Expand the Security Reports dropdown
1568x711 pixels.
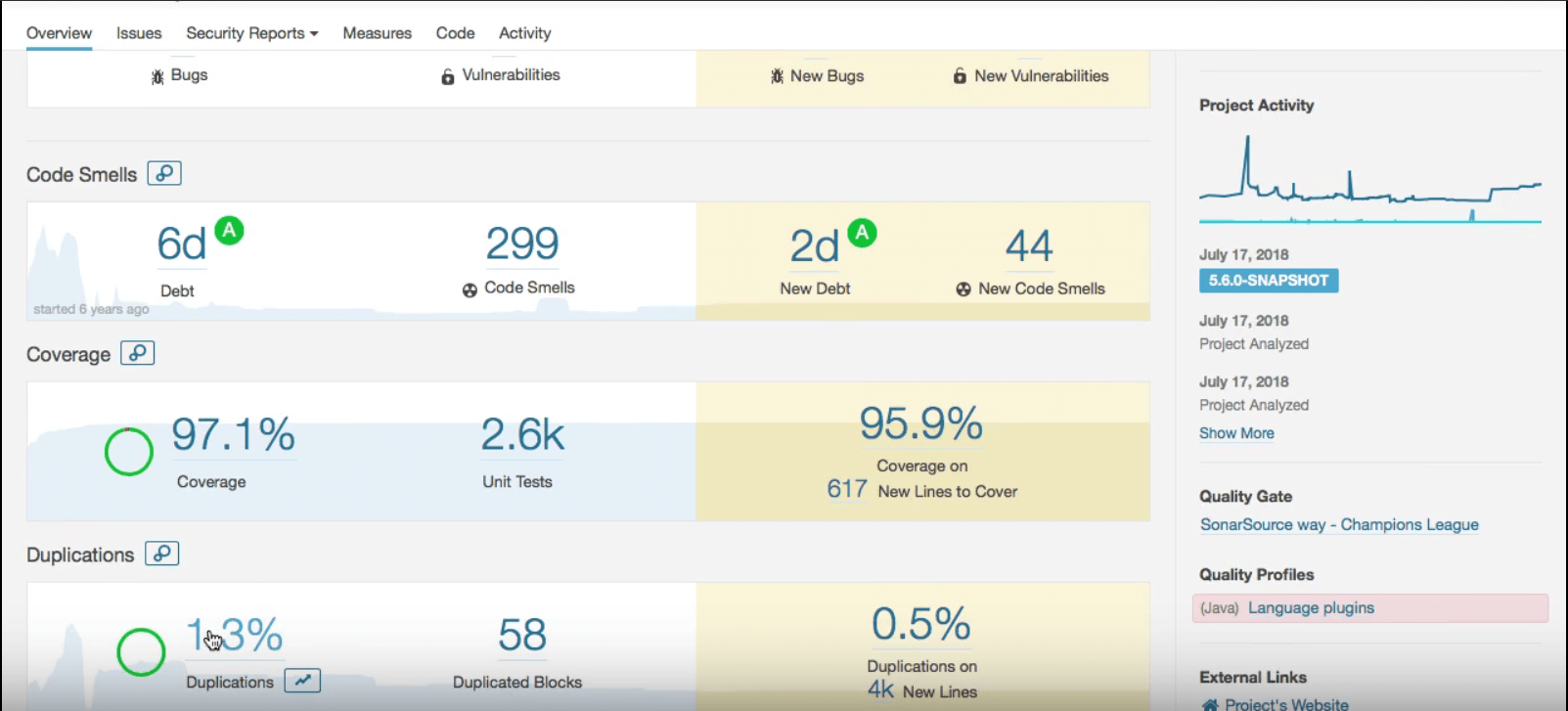coord(252,33)
